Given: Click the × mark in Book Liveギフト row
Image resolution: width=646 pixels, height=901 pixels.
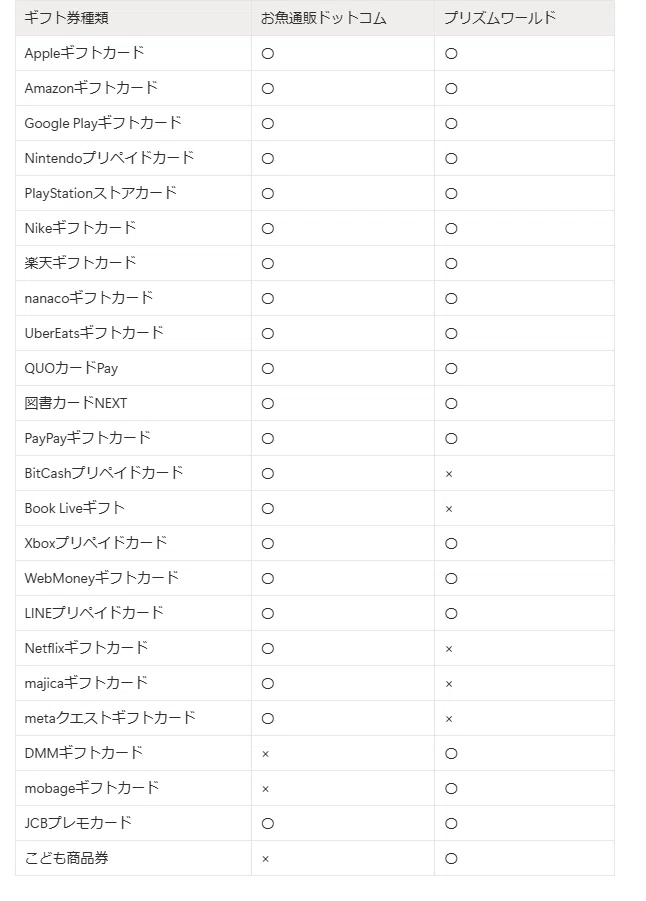Looking at the screenshot, I should click(x=449, y=509).
